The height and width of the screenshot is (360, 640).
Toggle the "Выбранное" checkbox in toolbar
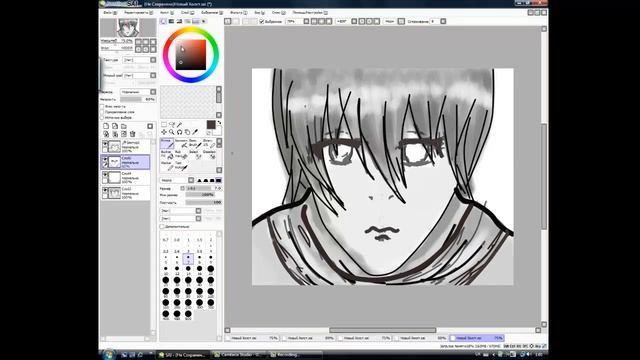pyautogui.click(x=262, y=22)
